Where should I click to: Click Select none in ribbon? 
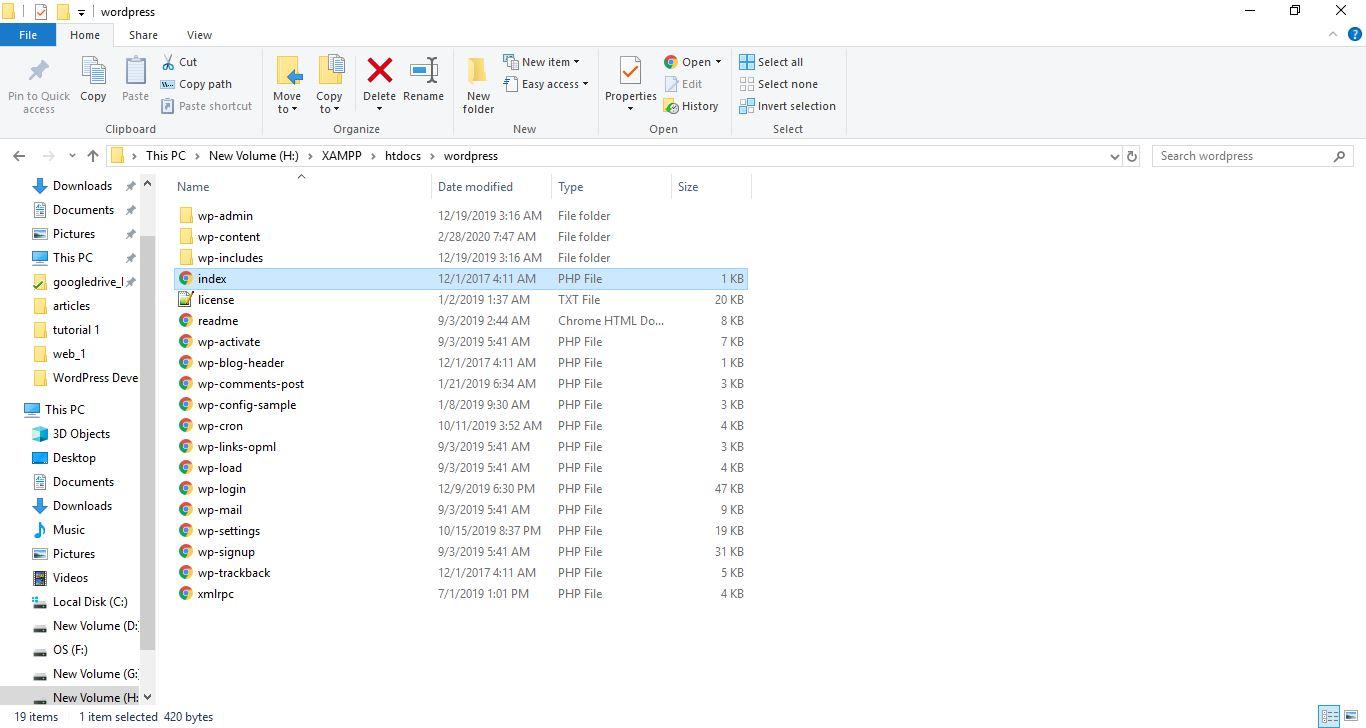(x=779, y=84)
